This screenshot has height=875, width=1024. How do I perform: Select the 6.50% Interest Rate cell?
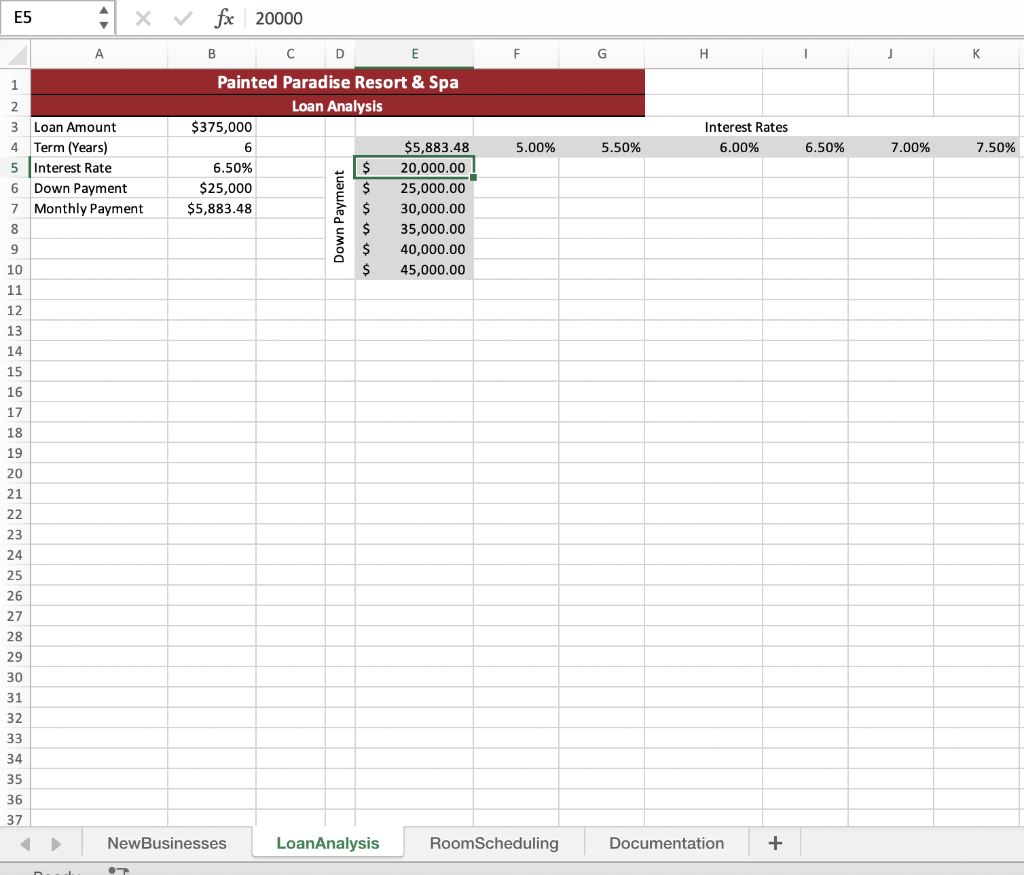click(212, 167)
